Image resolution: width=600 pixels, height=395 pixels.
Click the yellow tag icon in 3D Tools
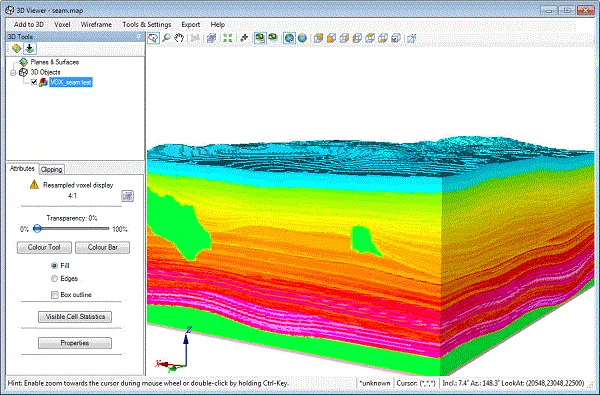tap(16, 49)
